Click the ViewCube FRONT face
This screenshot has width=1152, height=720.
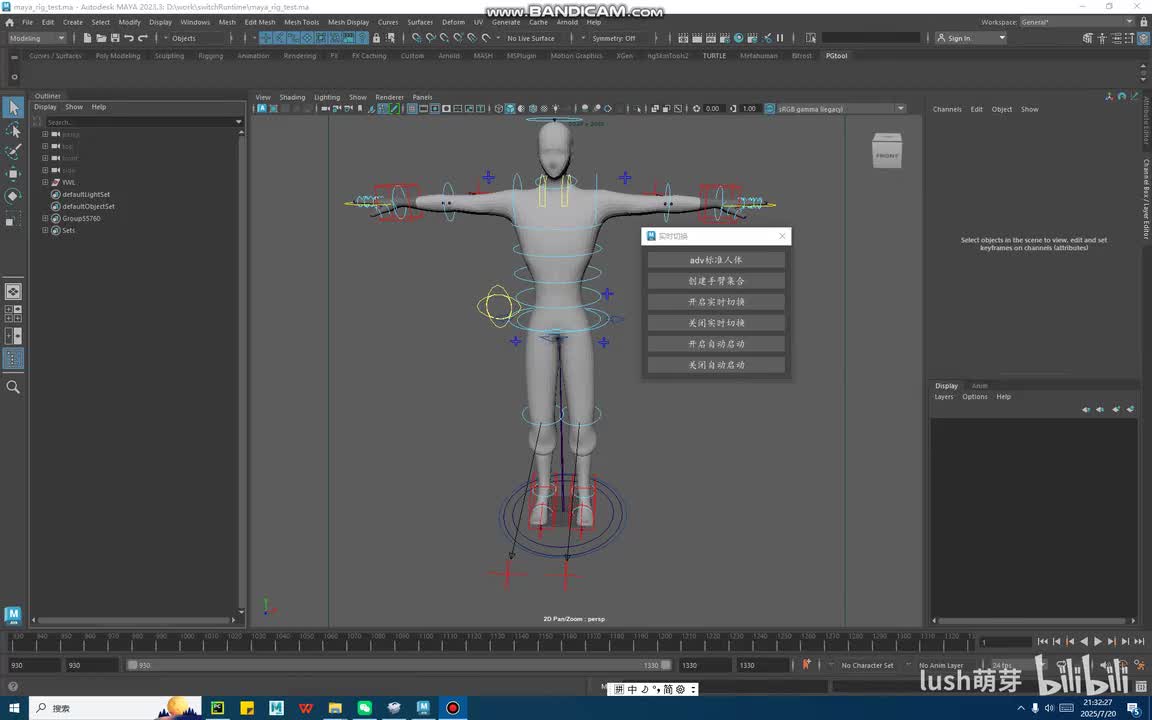[887, 155]
